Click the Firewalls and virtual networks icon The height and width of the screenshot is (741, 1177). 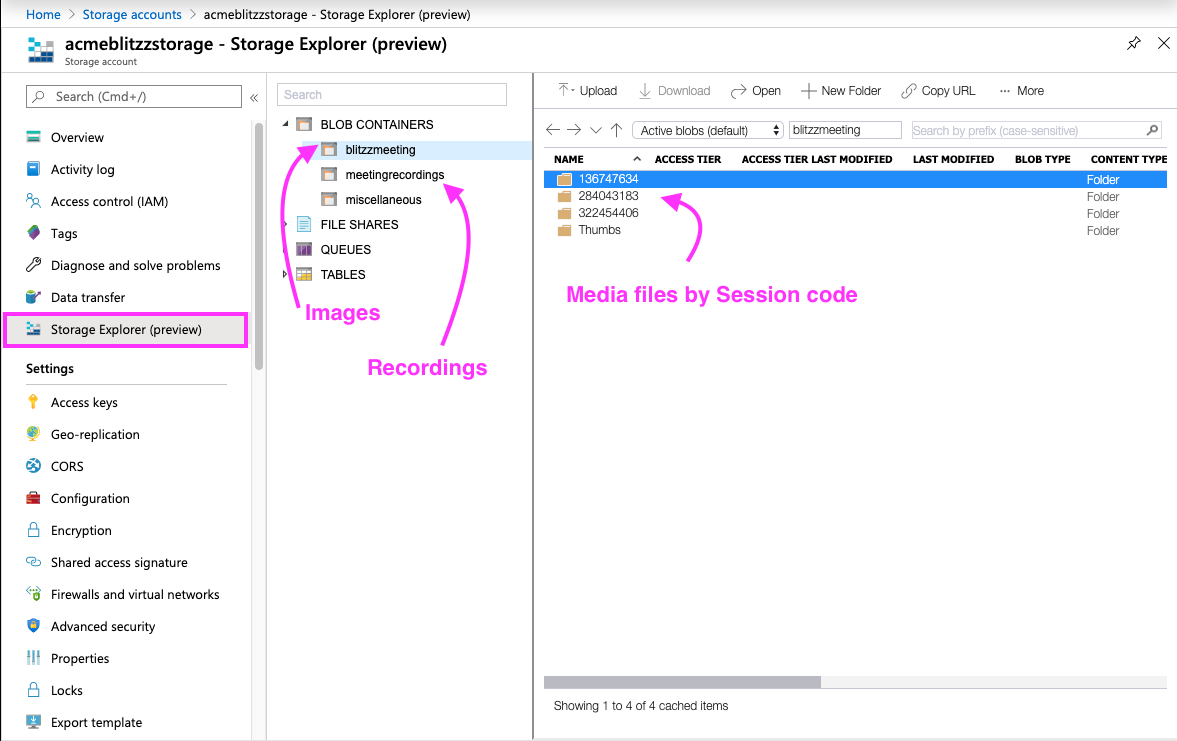33,593
